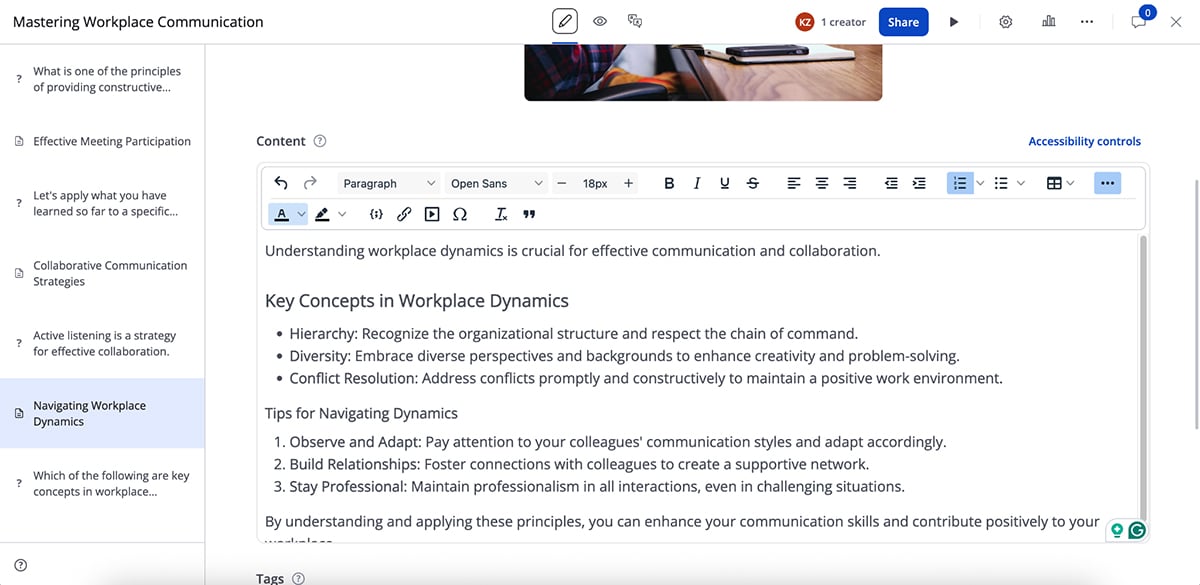The width and height of the screenshot is (1200, 585).
Task: Open the Accessibility controls link
Action: [1084, 141]
